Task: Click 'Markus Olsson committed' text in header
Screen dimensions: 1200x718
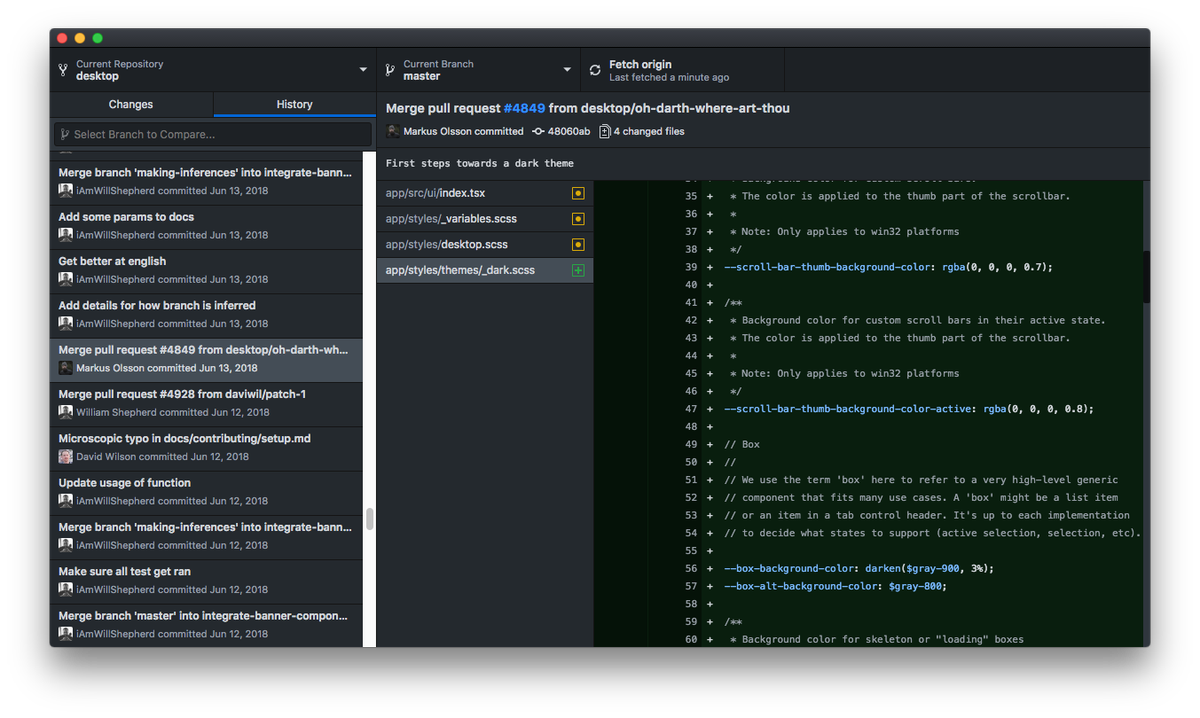Action: tap(463, 131)
